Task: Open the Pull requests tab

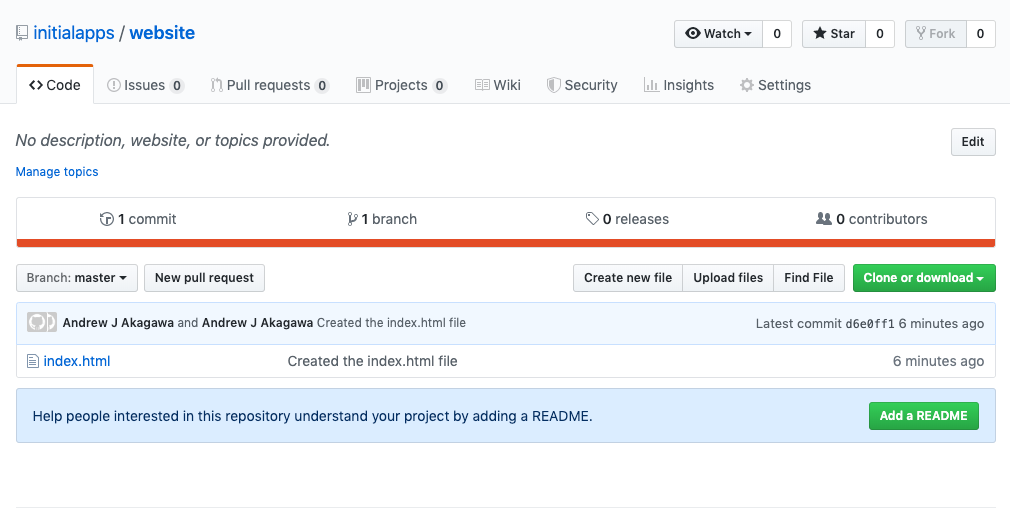Action: tap(269, 85)
